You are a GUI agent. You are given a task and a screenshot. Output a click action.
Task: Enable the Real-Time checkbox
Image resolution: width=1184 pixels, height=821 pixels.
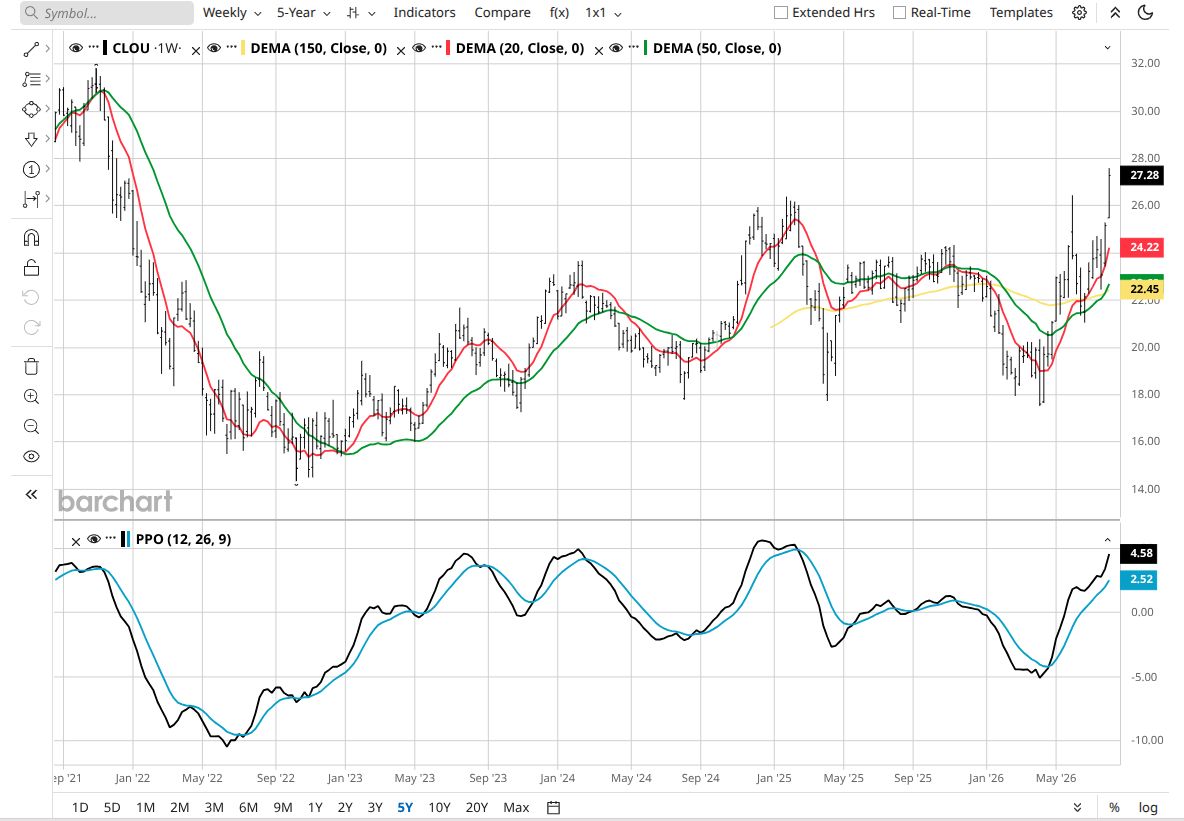[899, 13]
